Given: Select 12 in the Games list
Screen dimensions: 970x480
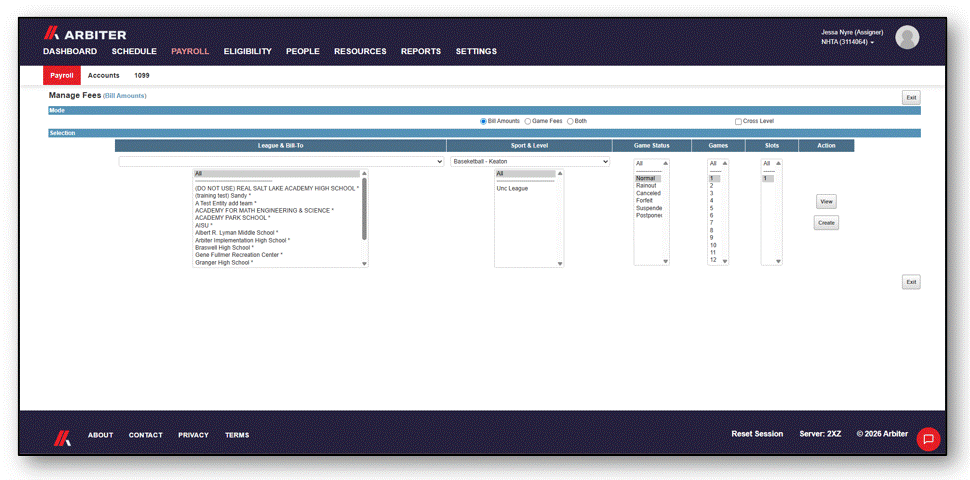Looking at the screenshot, I should (x=715, y=260).
